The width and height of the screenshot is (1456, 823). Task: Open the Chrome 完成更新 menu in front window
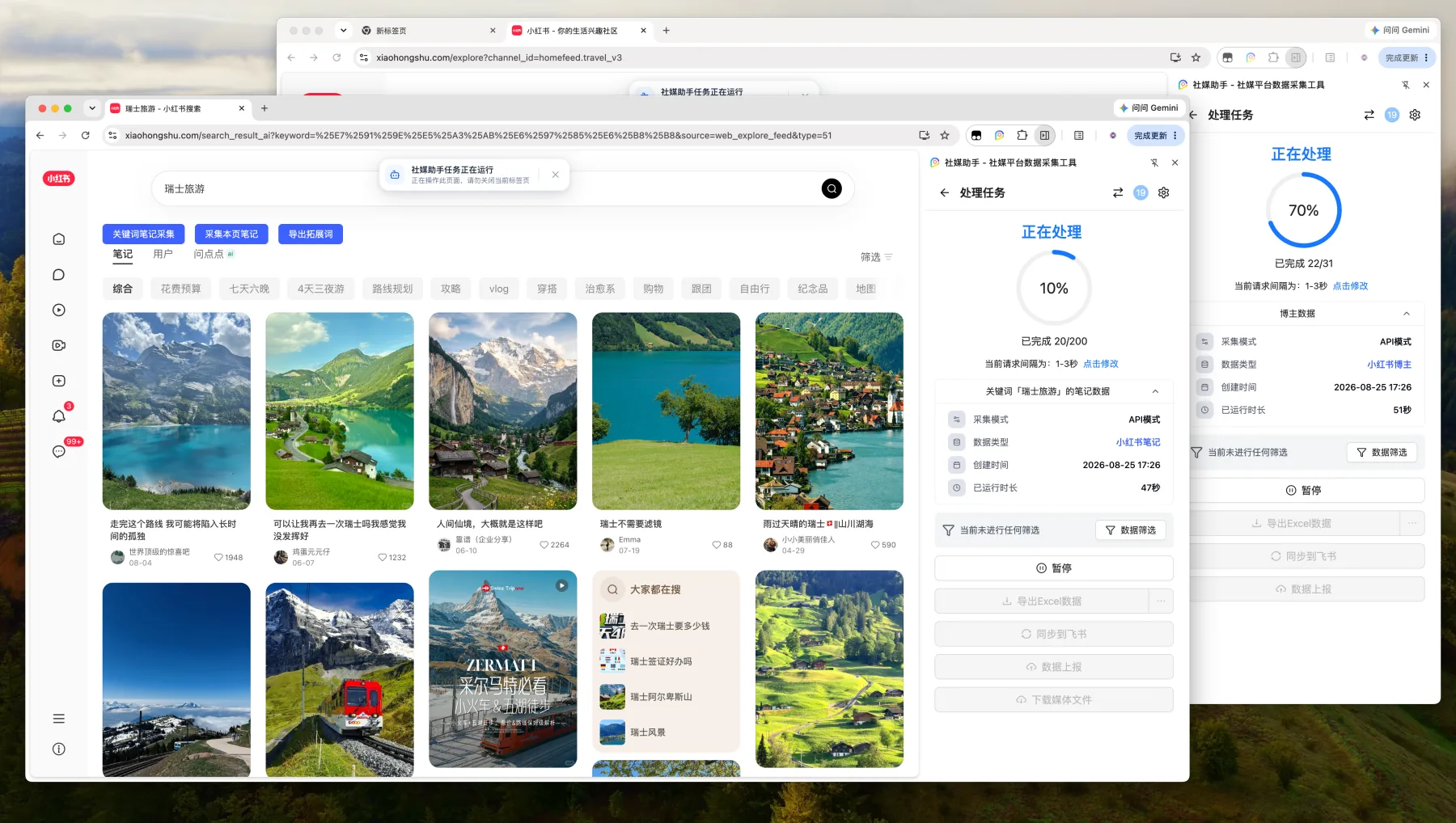point(1156,136)
